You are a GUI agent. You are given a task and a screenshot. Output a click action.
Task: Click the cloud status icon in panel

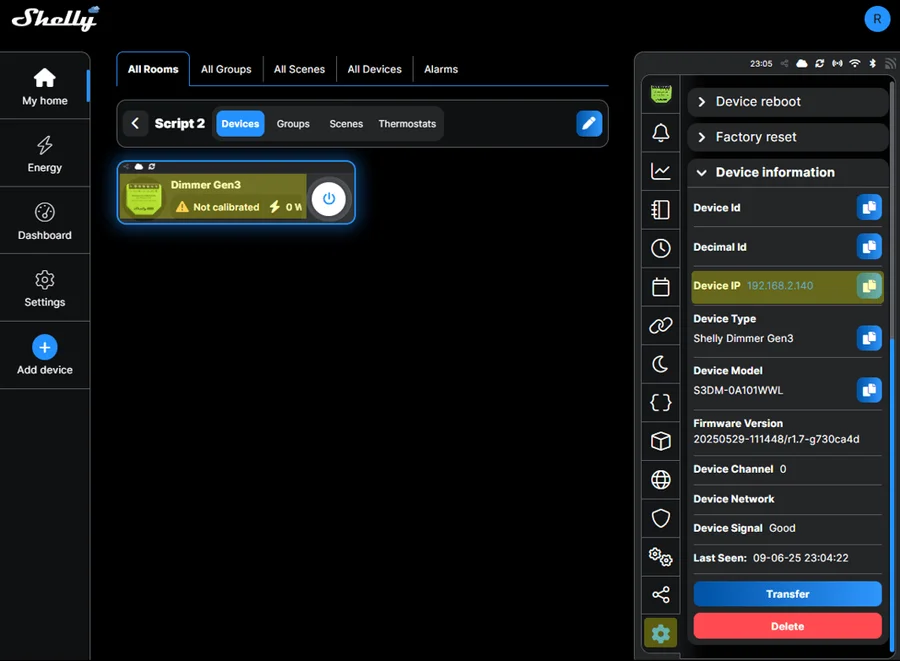tap(802, 63)
